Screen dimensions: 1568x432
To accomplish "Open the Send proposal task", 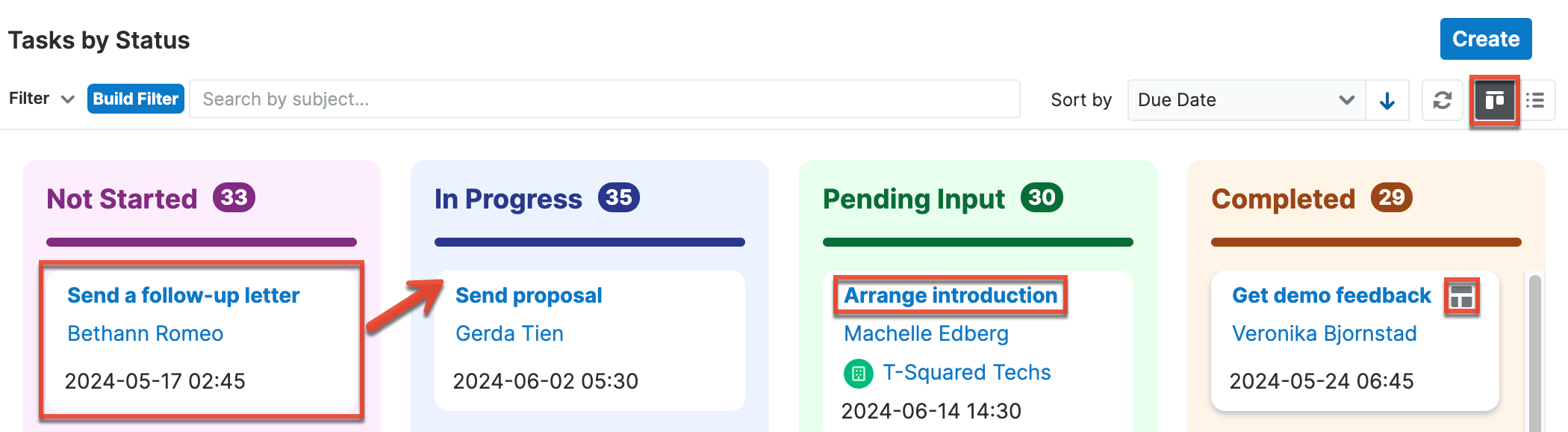I will 529,296.
